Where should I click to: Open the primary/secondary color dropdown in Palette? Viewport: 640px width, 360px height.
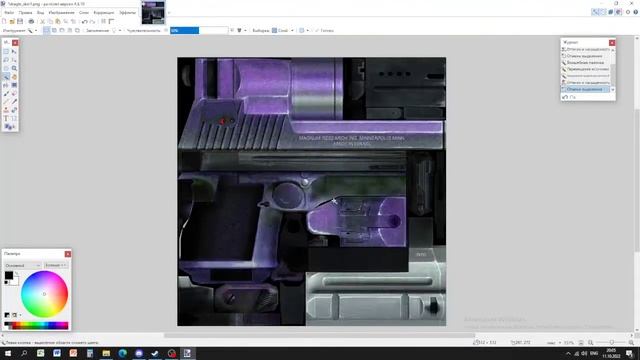(x=22, y=265)
